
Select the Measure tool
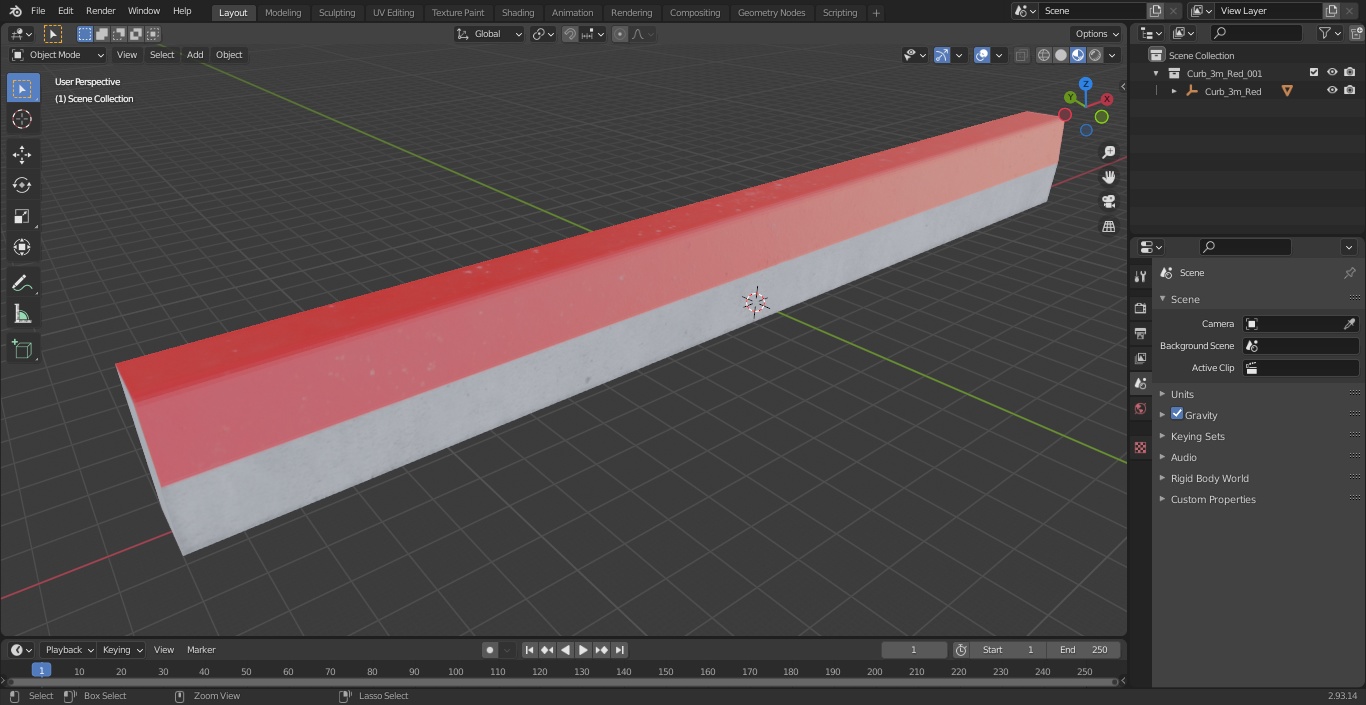pos(22,315)
